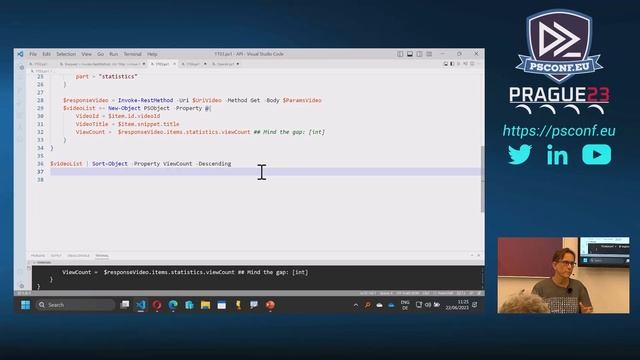Toggle the bottom panel layout icon
Image resolution: width=640 pixels, height=360 pixels.
pyautogui.click(x=410, y=54)
